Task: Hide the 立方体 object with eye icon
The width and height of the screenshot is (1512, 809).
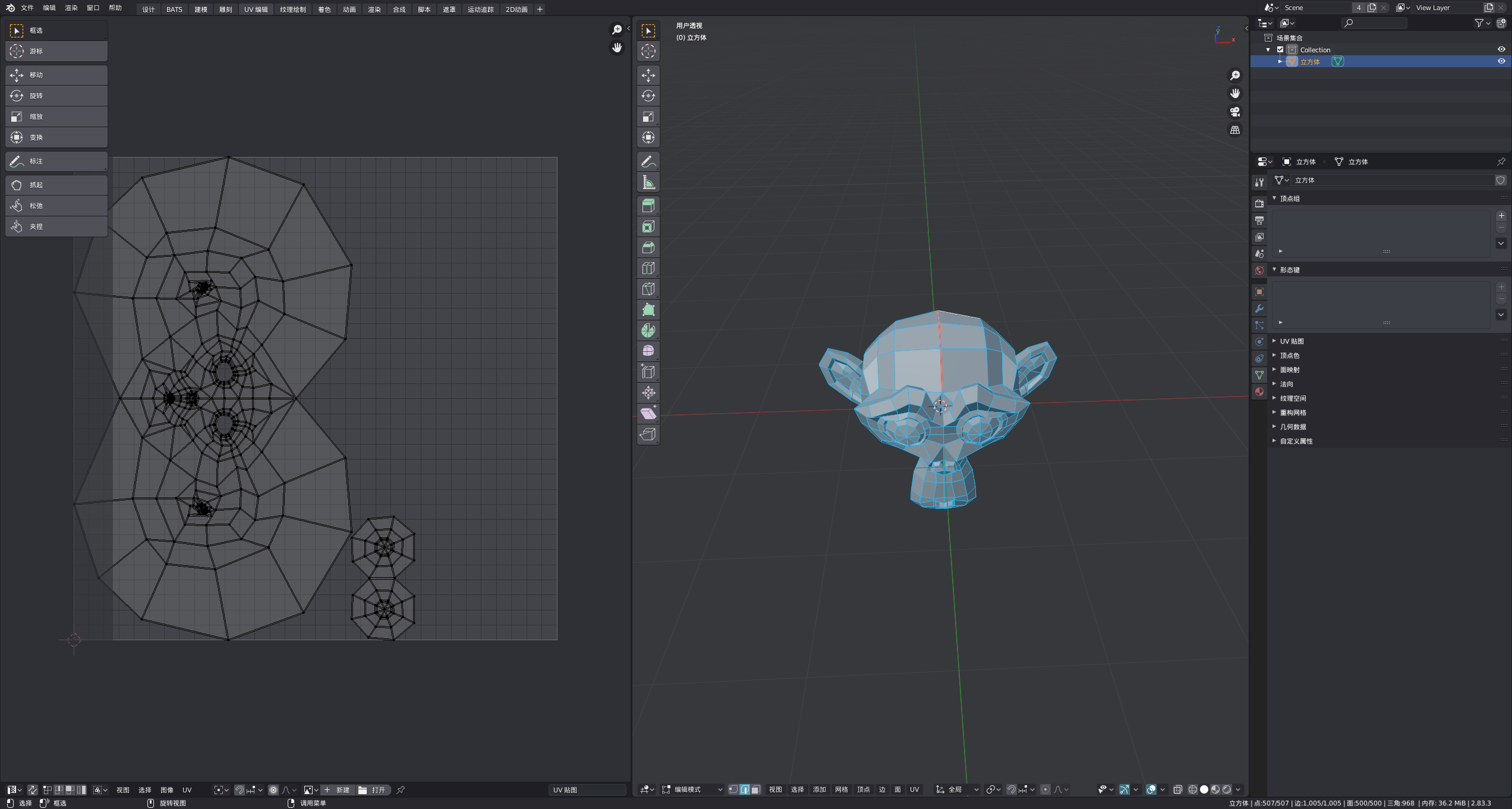Action: pos(1501,61)
